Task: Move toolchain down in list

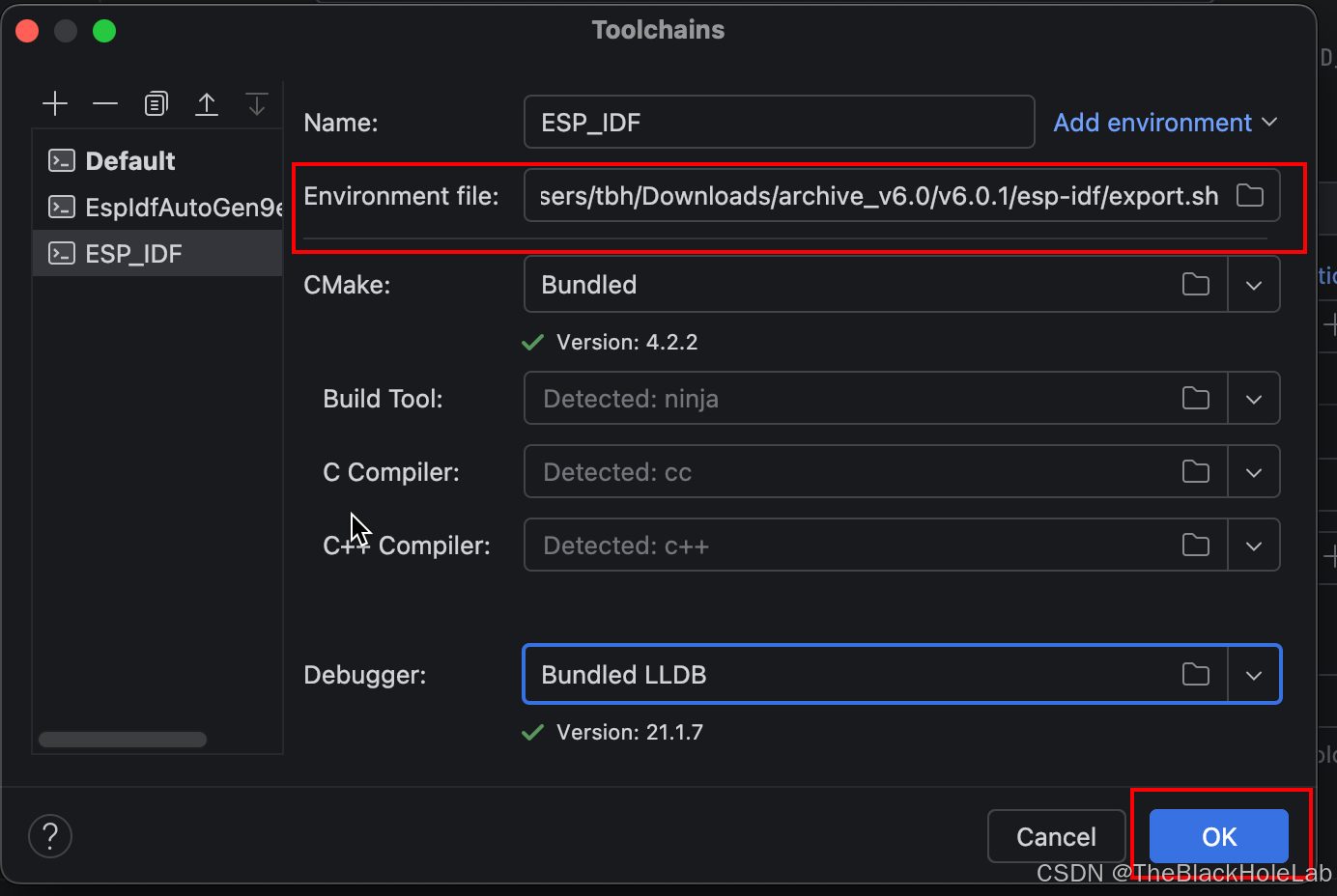Action: coord(257,103)
